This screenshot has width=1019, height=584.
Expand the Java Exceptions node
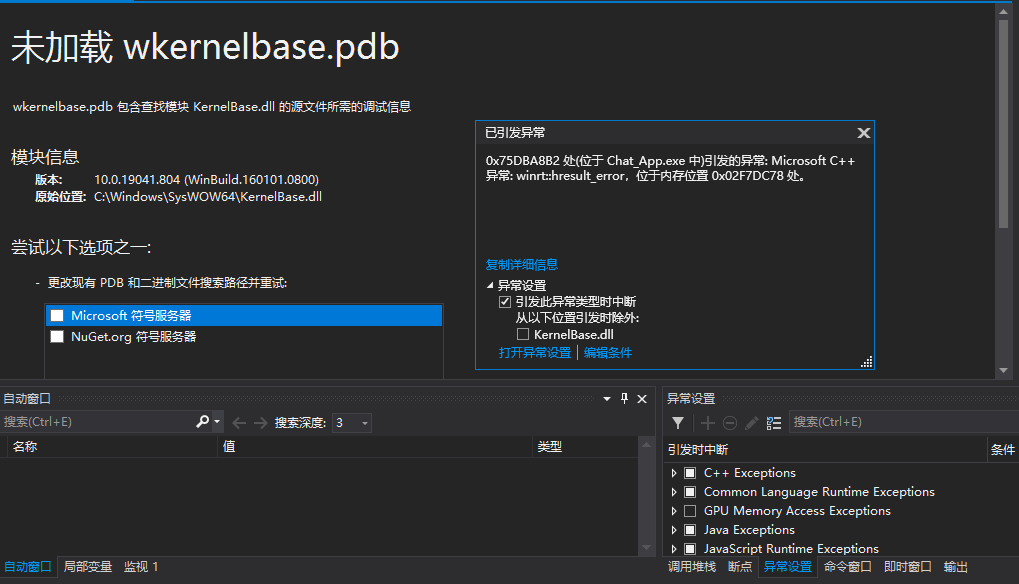(x=674, y=529)
